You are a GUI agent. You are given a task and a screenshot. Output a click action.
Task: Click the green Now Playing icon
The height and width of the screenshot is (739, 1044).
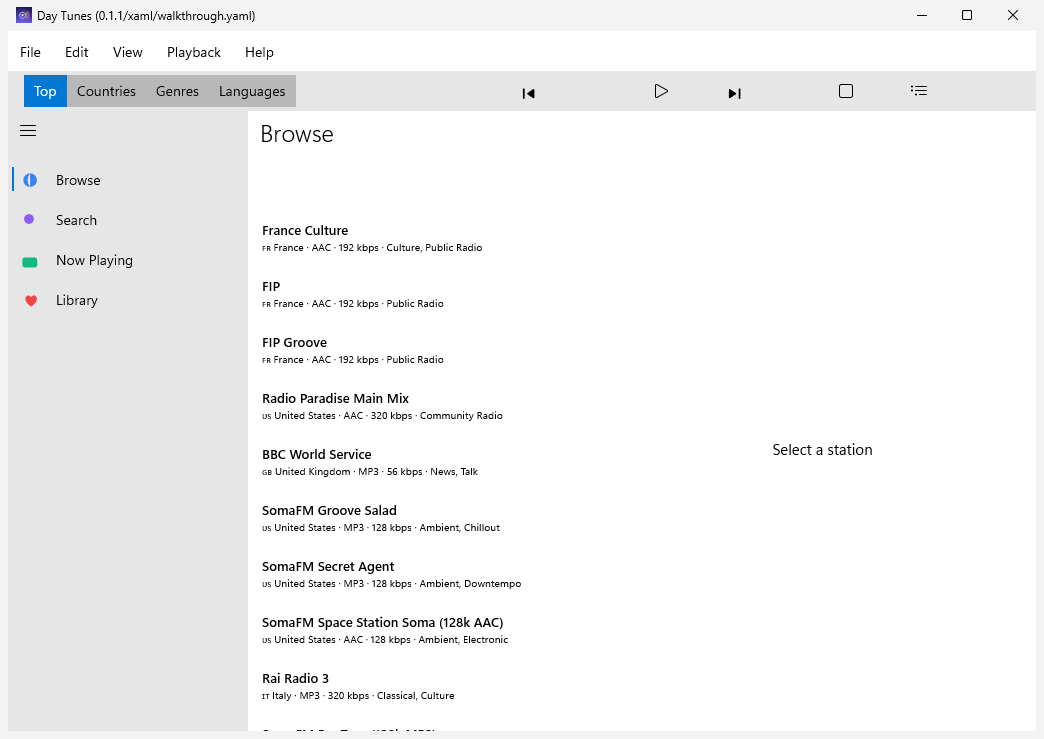pos(30,262)
